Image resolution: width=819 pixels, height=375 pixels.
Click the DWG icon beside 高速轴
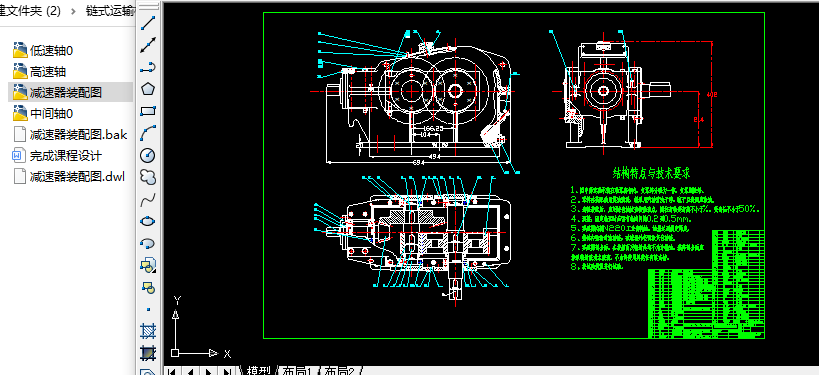(x=20, y=71)
